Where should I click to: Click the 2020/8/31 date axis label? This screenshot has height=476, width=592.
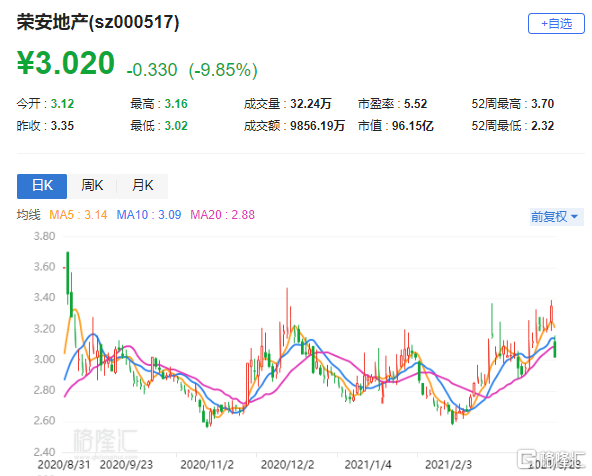pyautogui.click(x=64, y=465)
